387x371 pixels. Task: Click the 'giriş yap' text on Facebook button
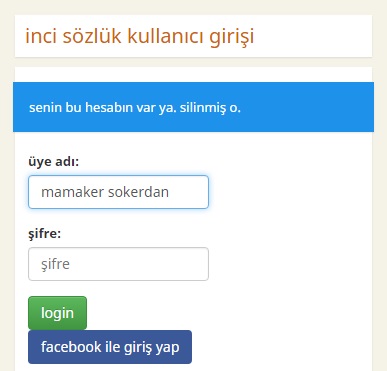click(152, 347)
